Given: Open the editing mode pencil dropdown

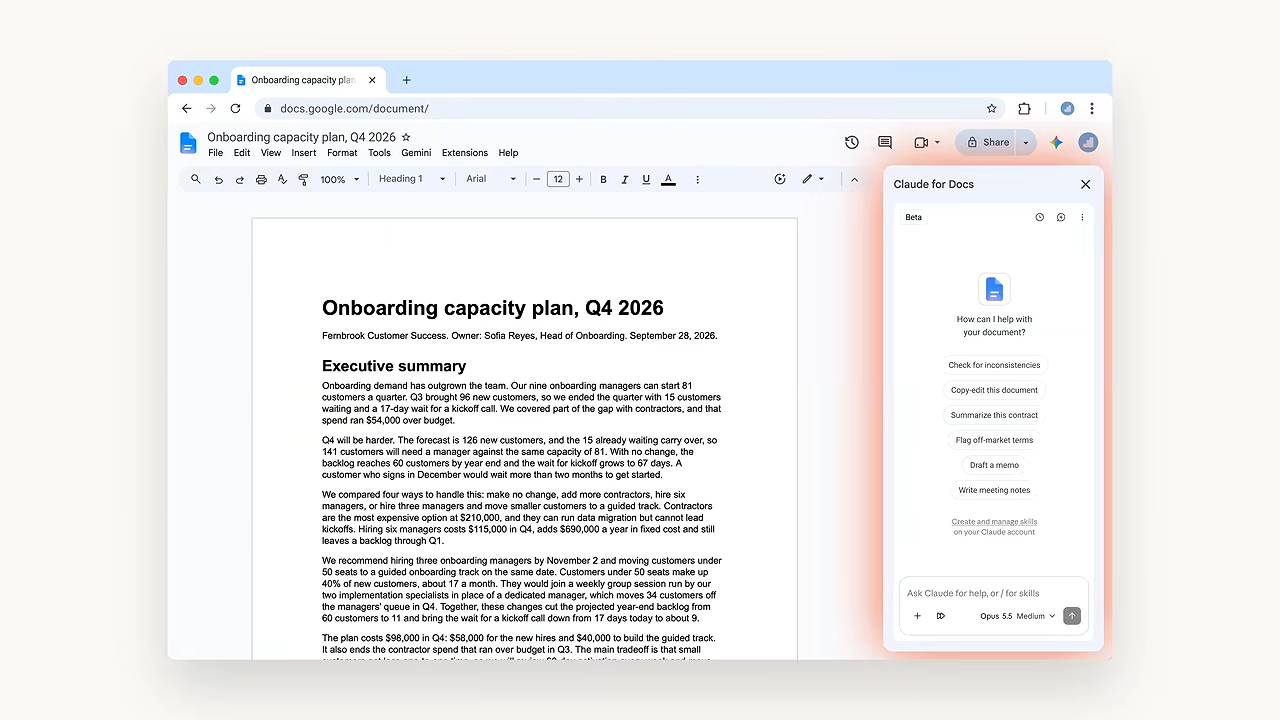Looking at the screenshot, I should (813, 179).
